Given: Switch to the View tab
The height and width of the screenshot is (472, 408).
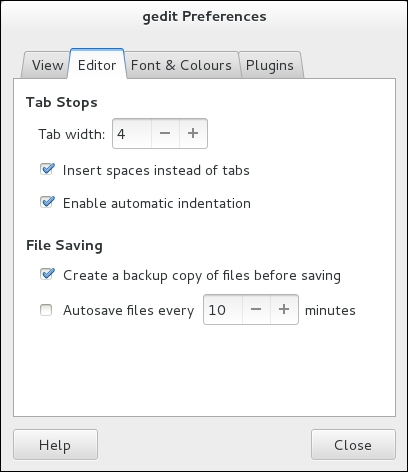Looking at the screenshot, I should 47,65.
